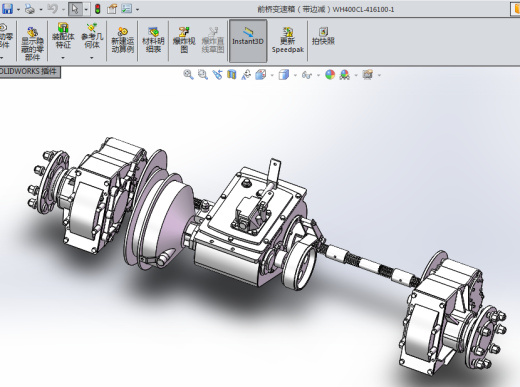Click the Zoom to Area icon
This screenshot has width=520, height=387.
coord(203,75)
